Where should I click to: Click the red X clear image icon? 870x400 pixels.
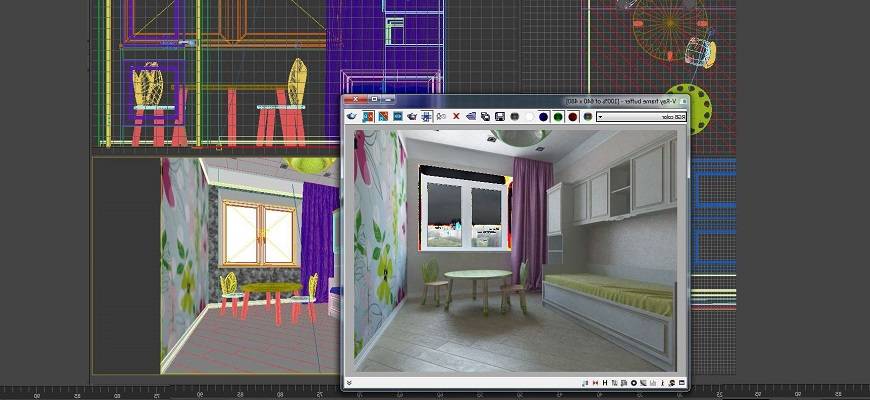point(457,117)
